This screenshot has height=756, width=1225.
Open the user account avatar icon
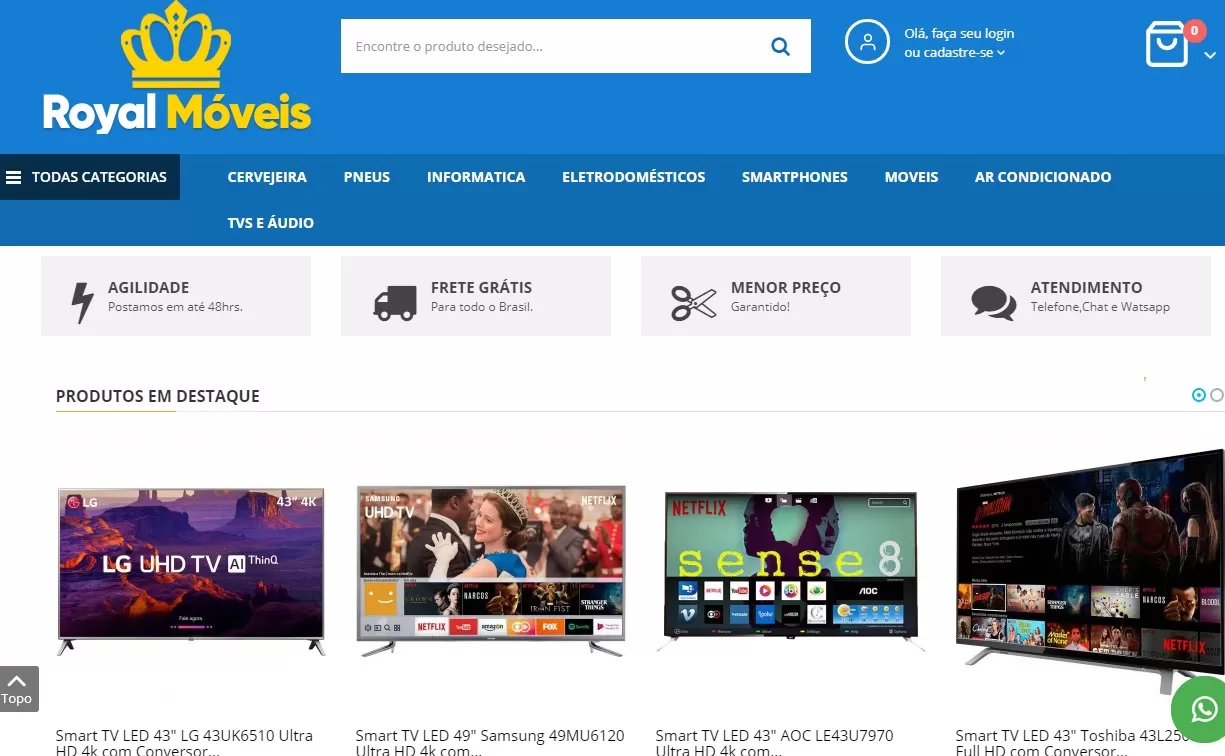867,42
